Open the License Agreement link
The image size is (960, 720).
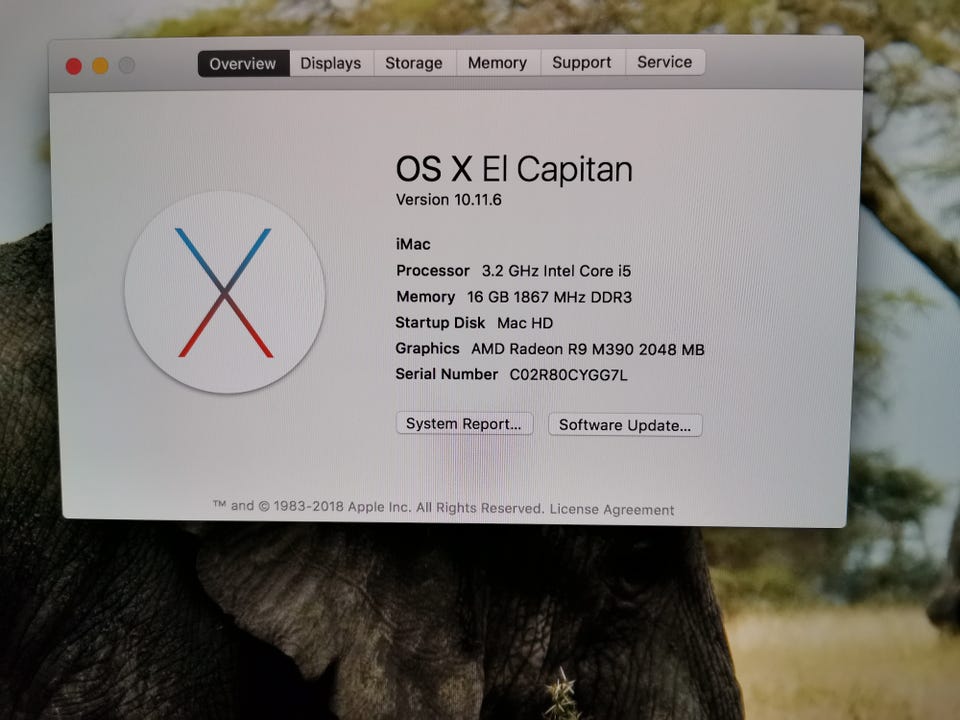(x=612, y=509)
